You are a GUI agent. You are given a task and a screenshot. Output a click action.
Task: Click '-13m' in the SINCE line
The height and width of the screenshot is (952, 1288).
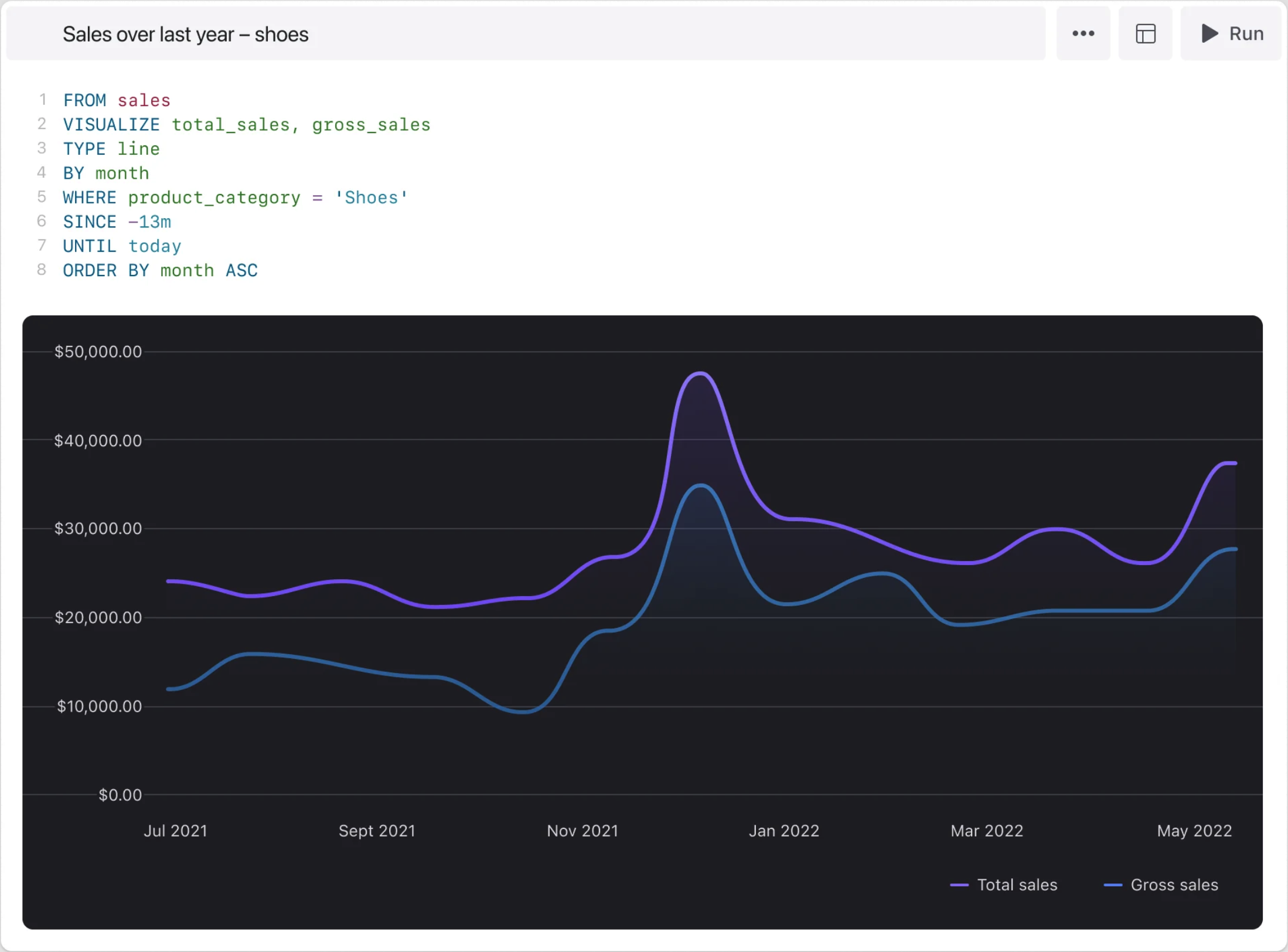click(149, 222)
